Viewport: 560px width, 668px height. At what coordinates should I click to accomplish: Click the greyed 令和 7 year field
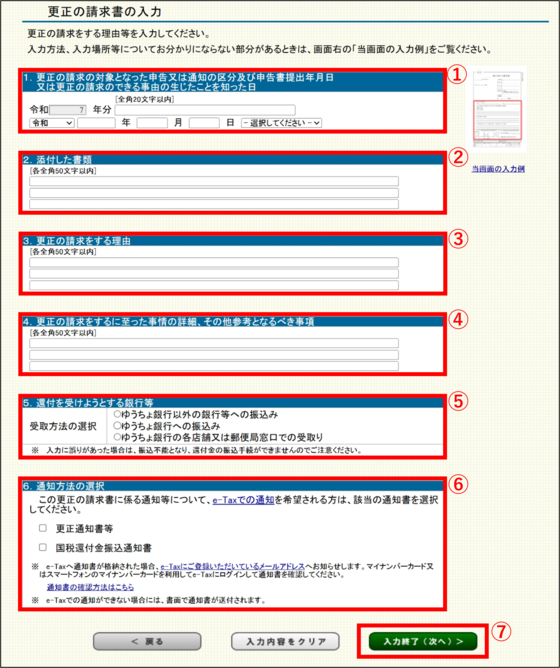68,110
